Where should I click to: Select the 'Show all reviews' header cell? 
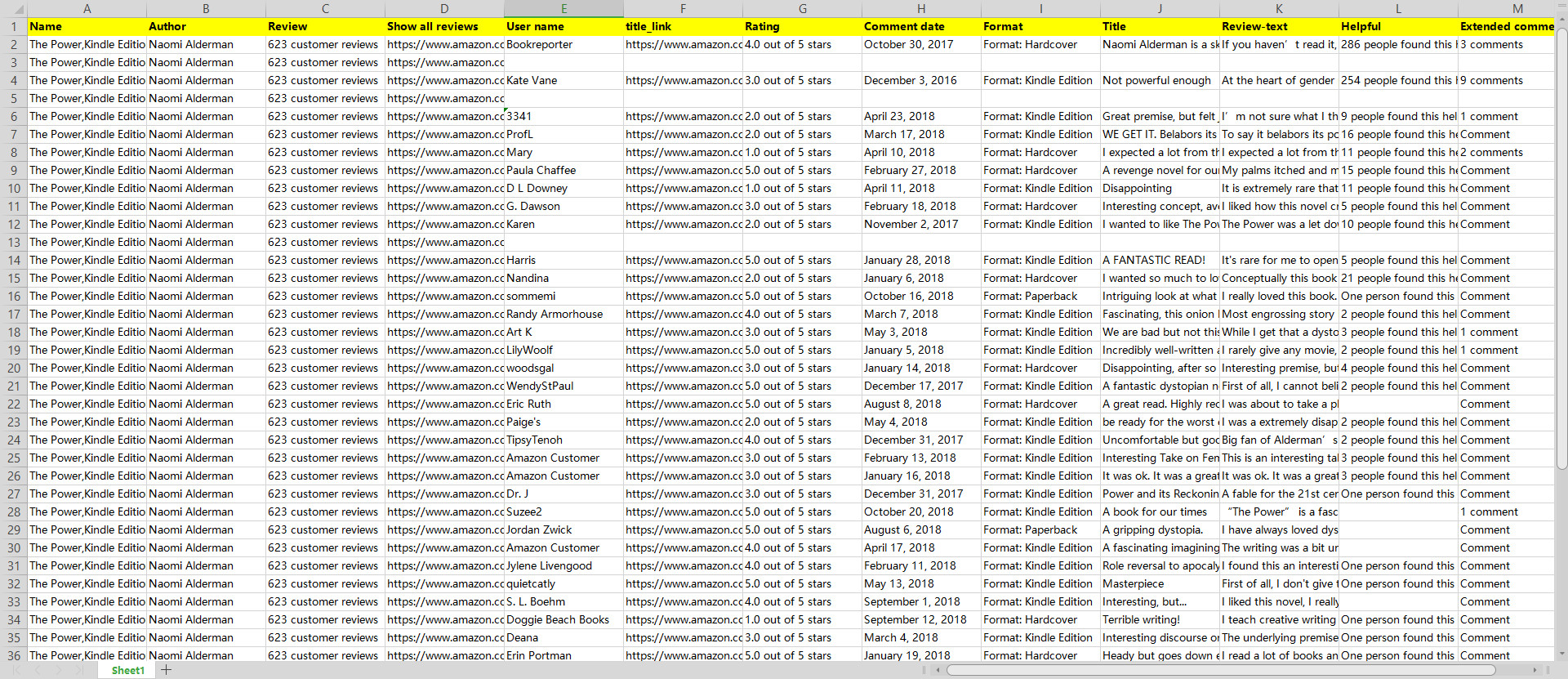coord(444,26)
